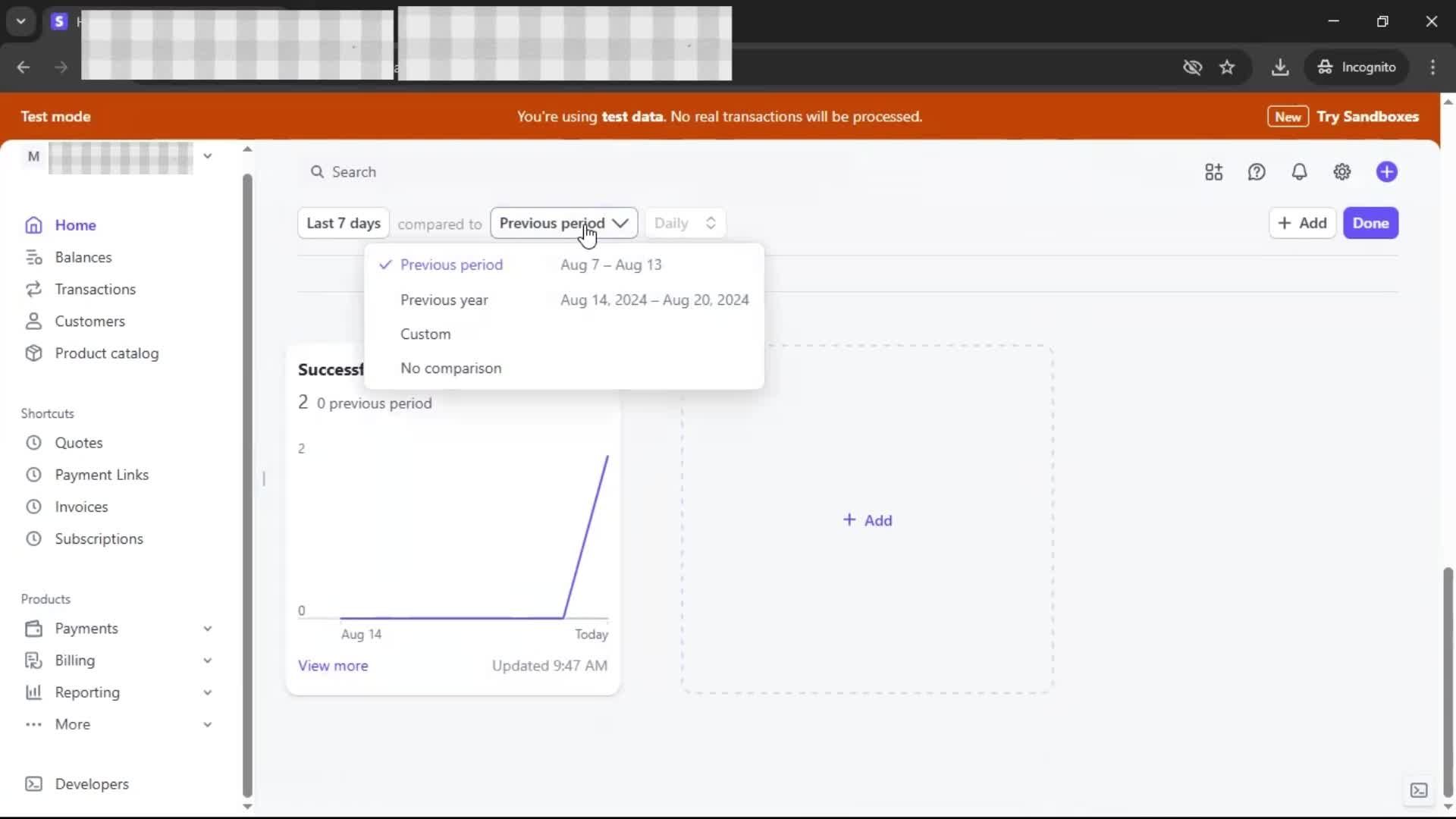Open the apps grid icon in header
Viewport: 1456px width, 819px height.
pos(1213,172)
